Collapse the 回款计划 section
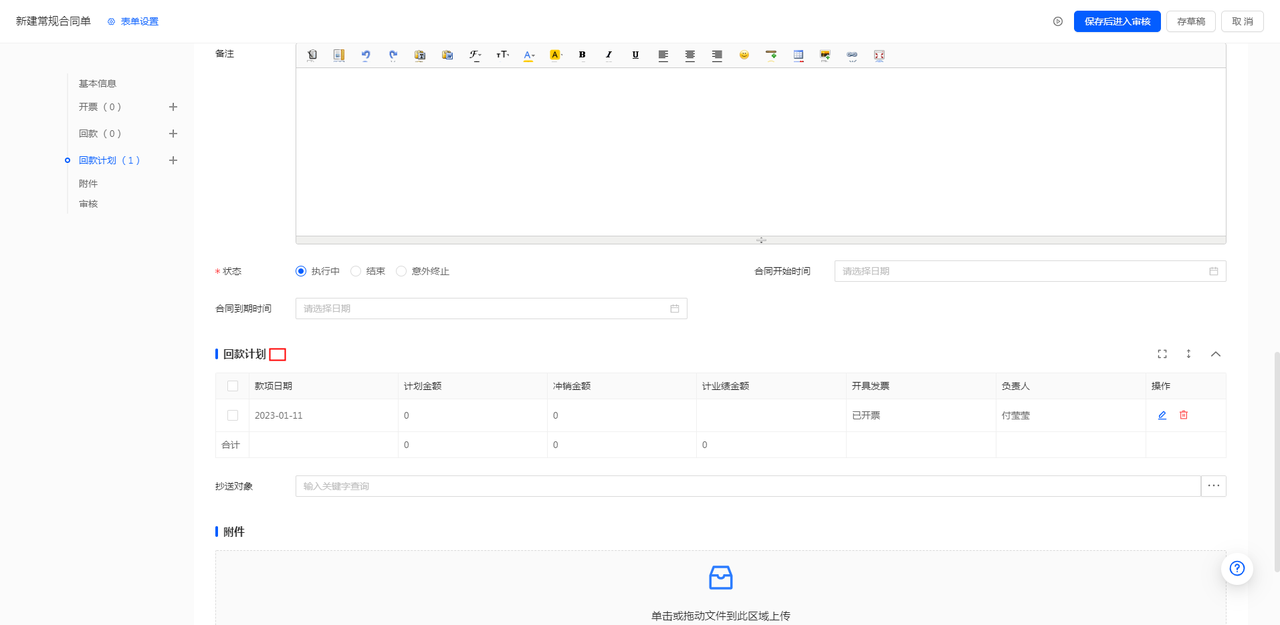Viewport: 1280px width, 625px height. pyautogui.click(x=1216, y=354)
